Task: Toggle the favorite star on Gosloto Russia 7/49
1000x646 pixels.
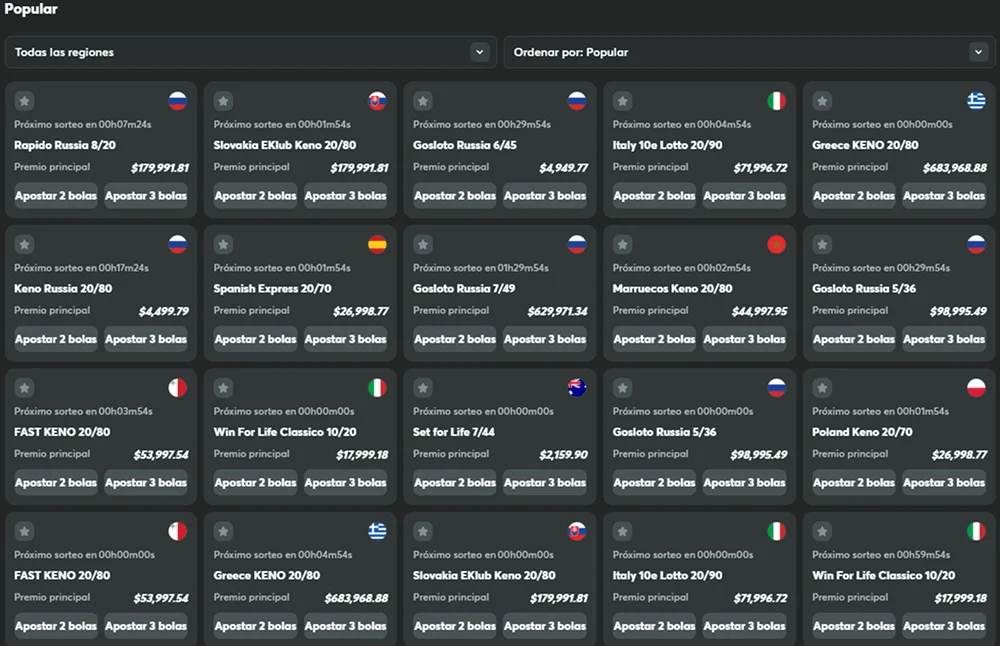Action: point(423,244)
